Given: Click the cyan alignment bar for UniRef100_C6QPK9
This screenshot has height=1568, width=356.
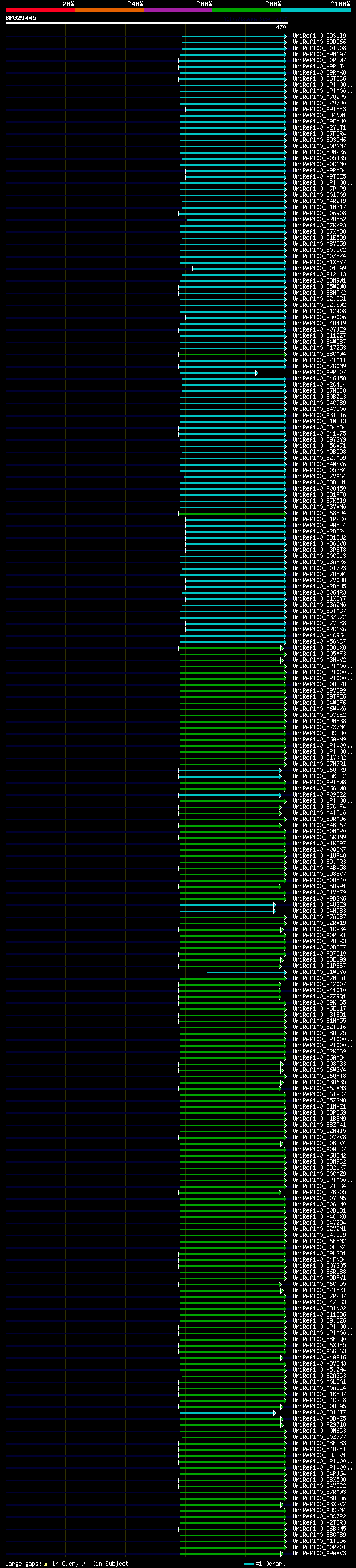Looking at the screenshot, I should tap(230, 770).
